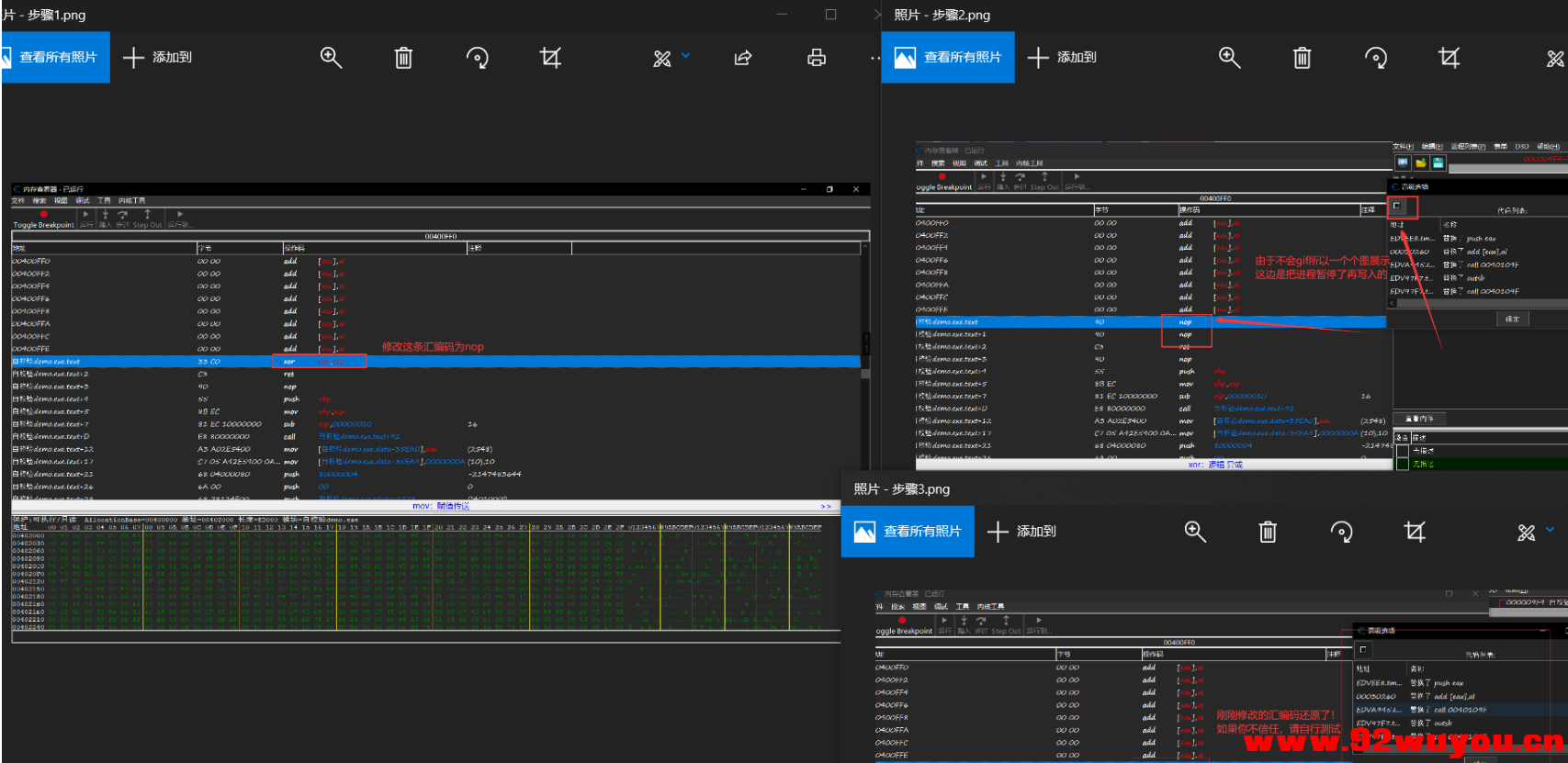Click 查看所有照片 in the 步骤2.png window

click(948, 58)
